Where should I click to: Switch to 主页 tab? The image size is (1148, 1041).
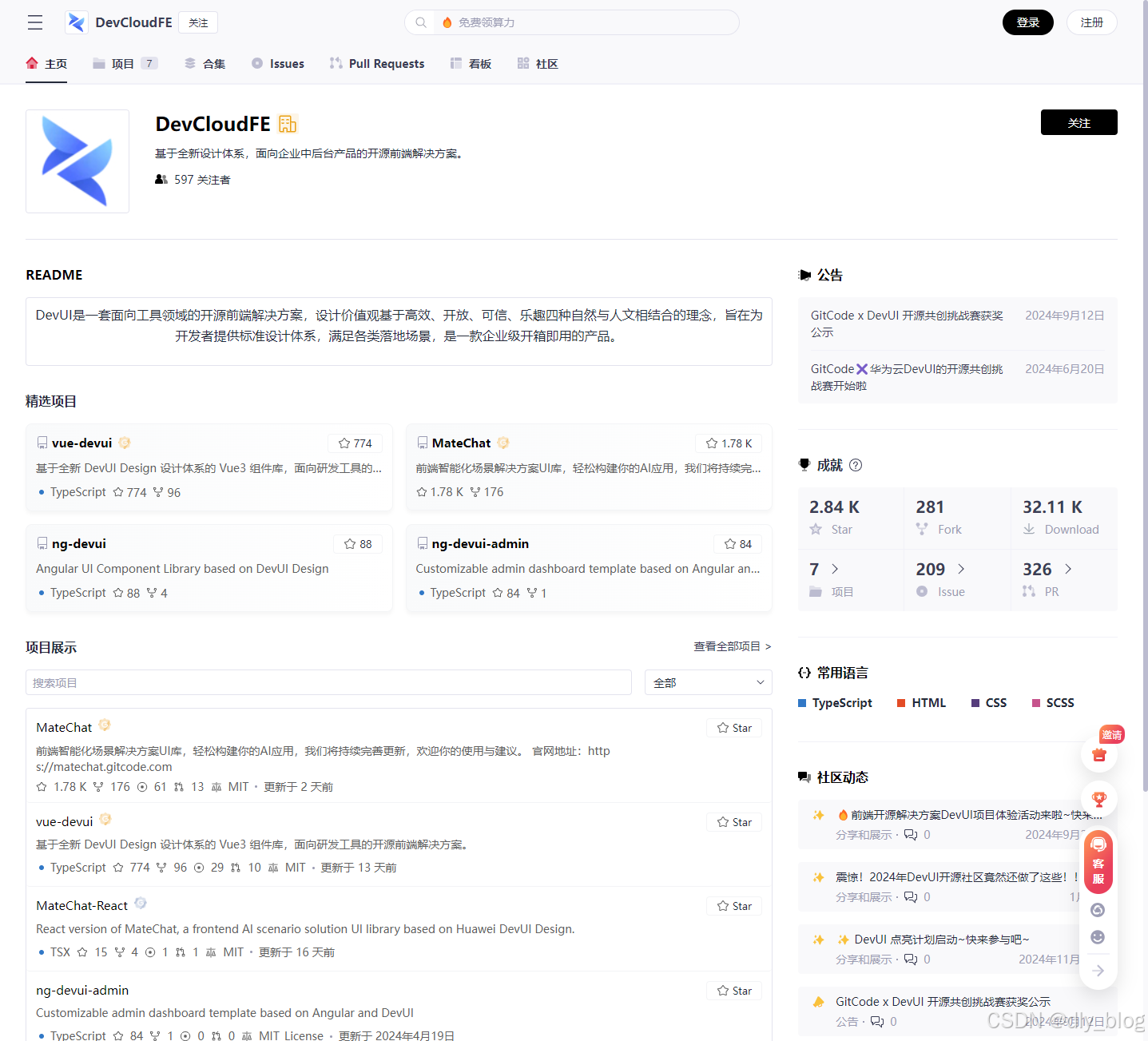[46, 64]
